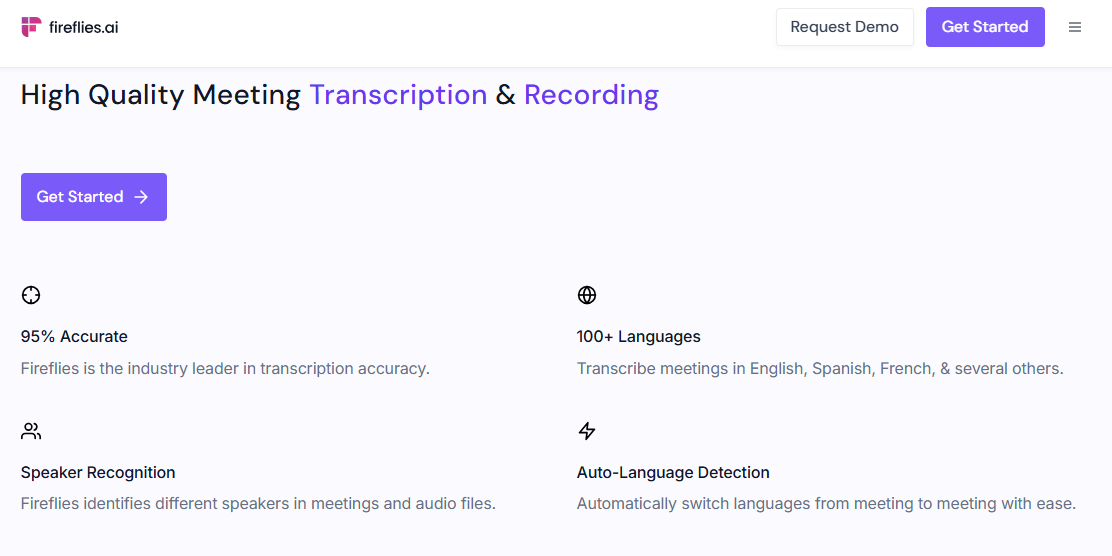Click the 100+ Languages heading
The image size is (1112, 556).
(x=638, y=337)
